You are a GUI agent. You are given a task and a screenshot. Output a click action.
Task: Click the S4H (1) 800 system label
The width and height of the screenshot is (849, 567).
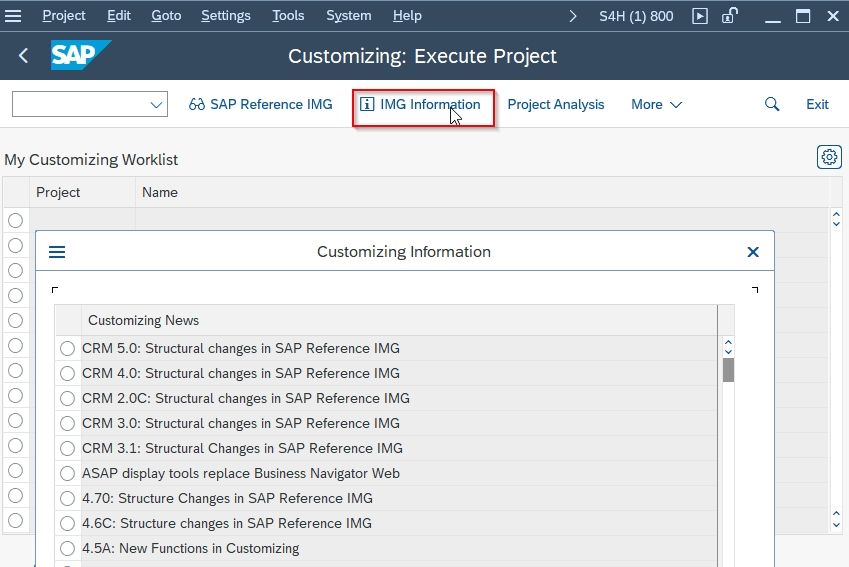(x=636, y=16)
